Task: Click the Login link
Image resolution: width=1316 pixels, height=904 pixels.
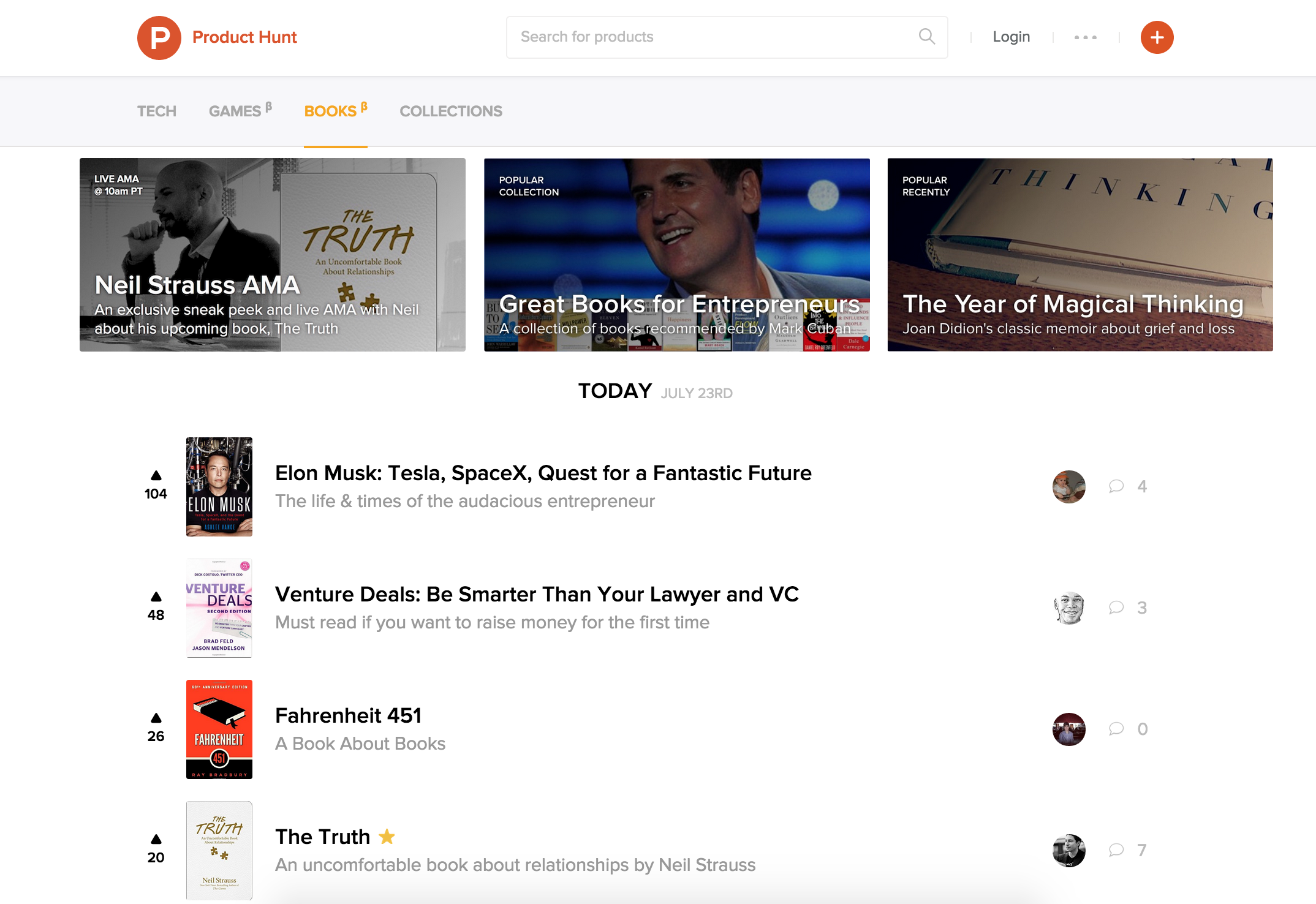Action: pos(1011,37)
